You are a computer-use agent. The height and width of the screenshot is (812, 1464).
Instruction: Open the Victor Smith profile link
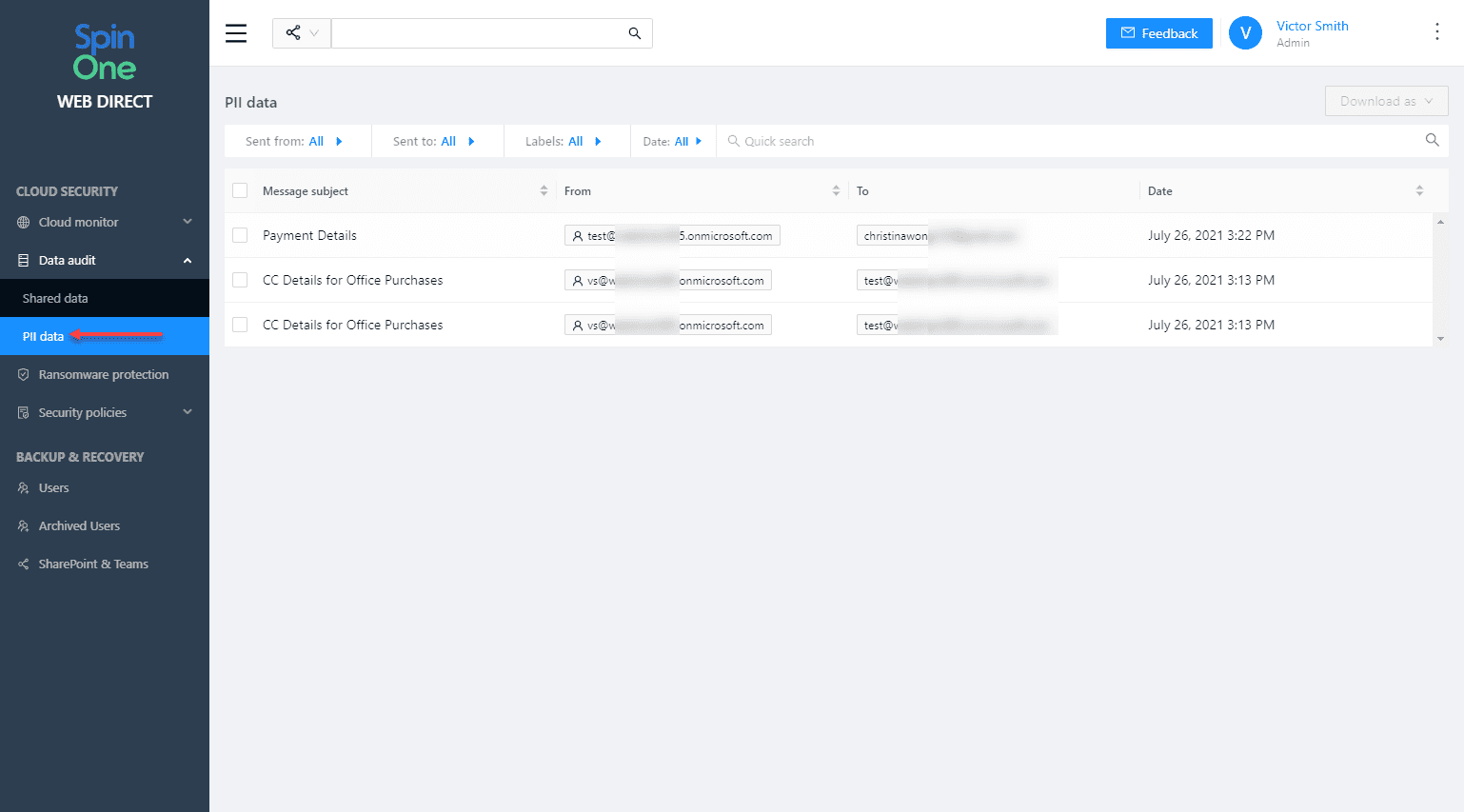(1312, 26)
